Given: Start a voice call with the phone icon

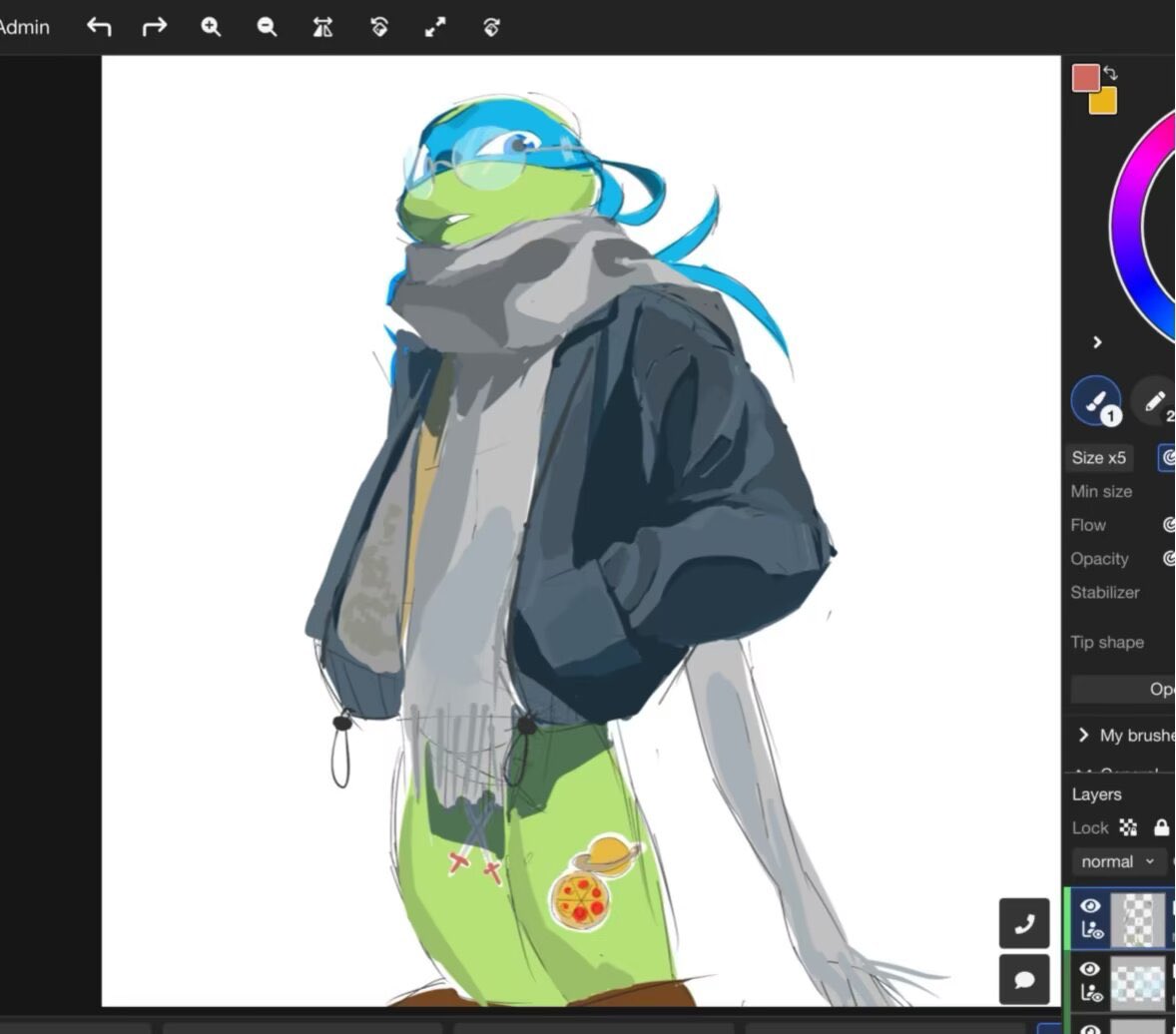Looking at the screenshot, I should tap(1024, 923).
